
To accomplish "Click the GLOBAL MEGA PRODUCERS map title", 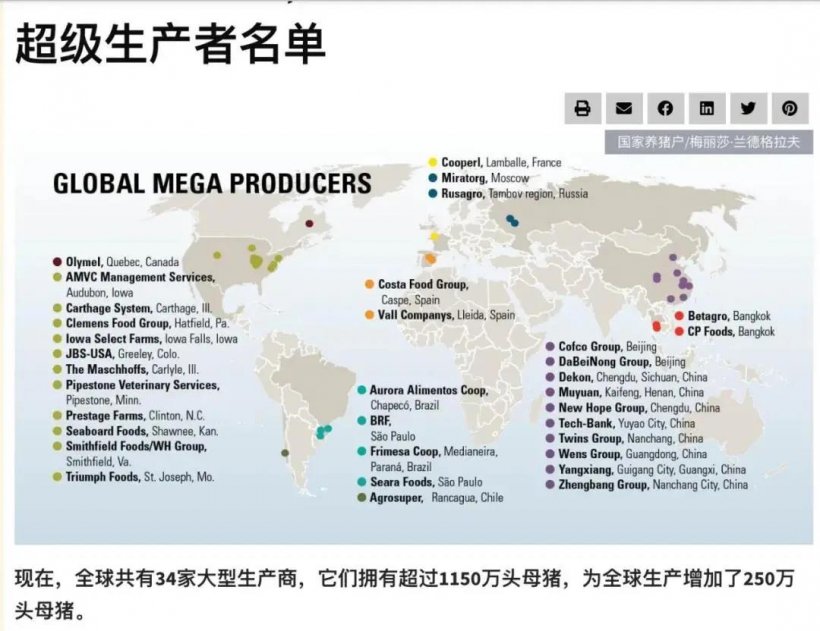I will (212, 183).
